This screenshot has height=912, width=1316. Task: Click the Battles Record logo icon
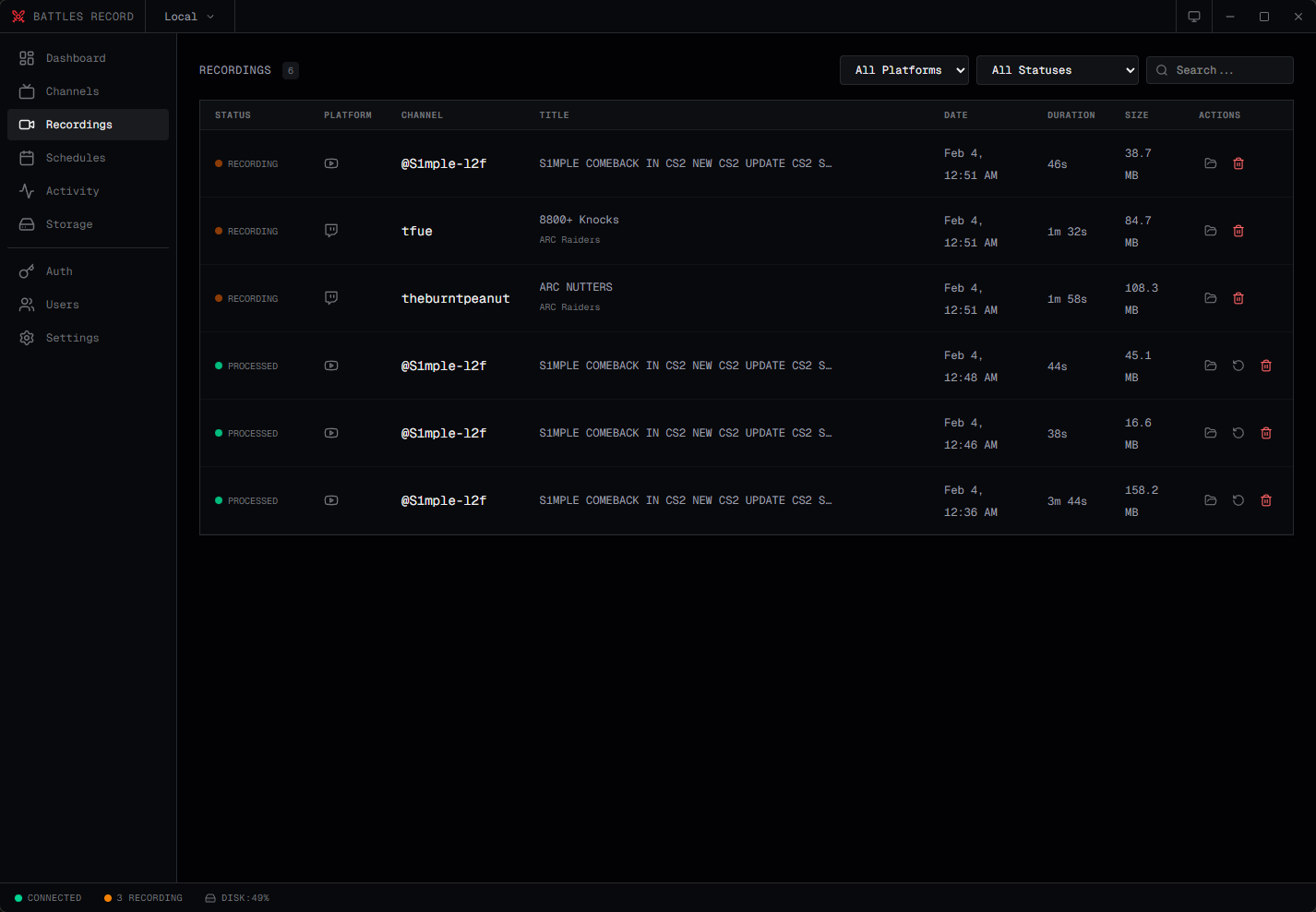(x=18, y=16)
